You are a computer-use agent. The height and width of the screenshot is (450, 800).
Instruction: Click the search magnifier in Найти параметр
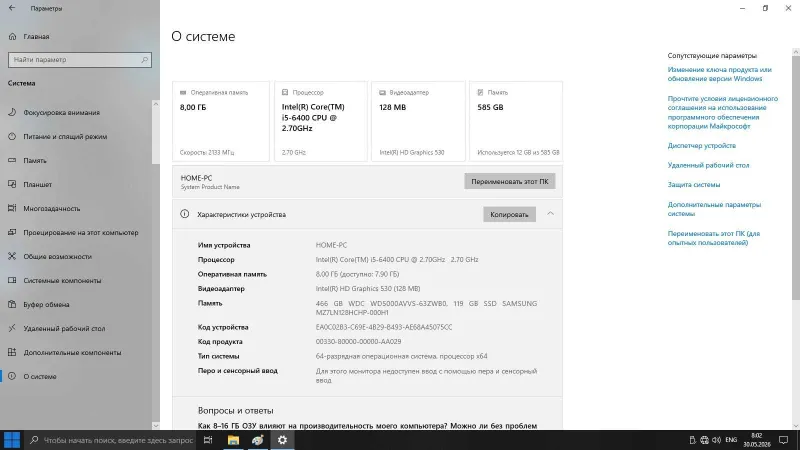click(x=144, y=60)
